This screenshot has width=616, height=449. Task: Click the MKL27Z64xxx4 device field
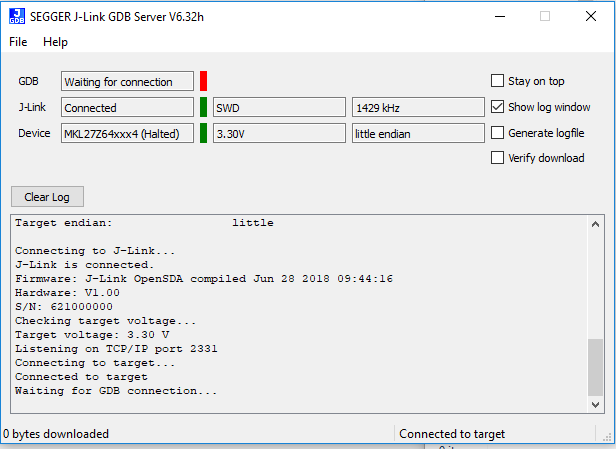pyautogui.click(x=127, y=133)
